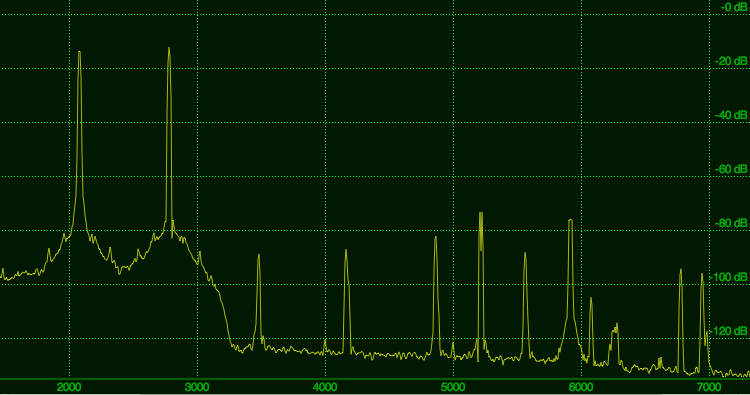
Task: Click the peak tip near 6800 Hz
Action: (681, 271)
